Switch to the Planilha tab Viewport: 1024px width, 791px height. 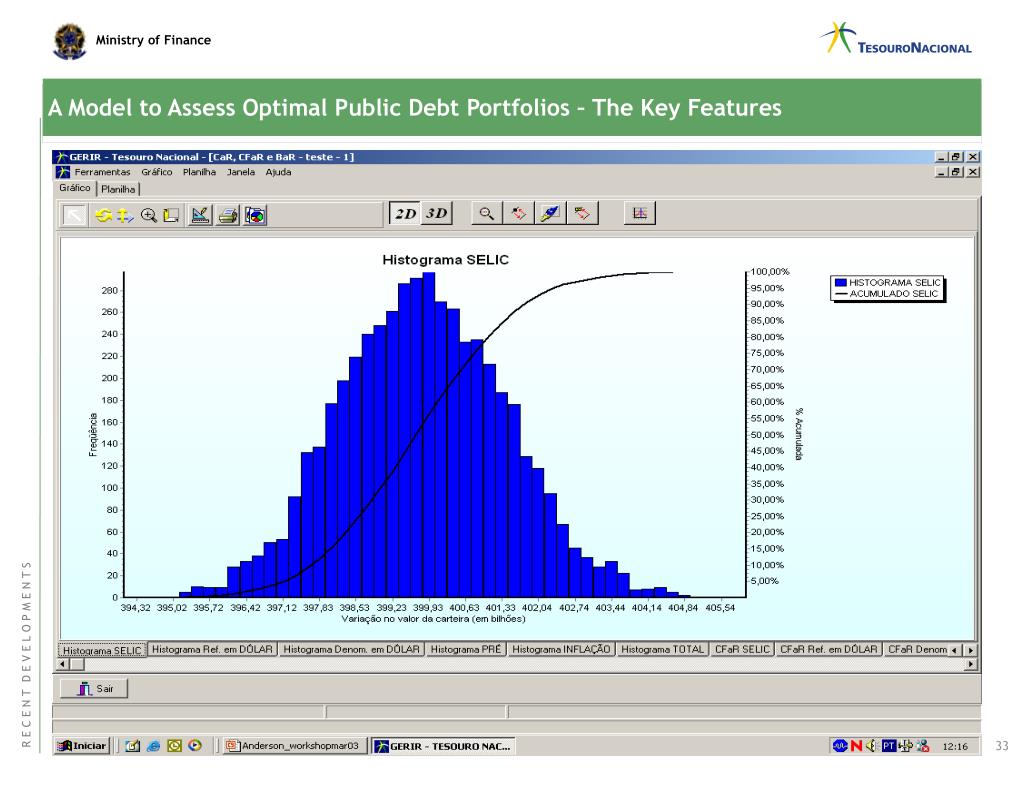[x=118, y=189]
